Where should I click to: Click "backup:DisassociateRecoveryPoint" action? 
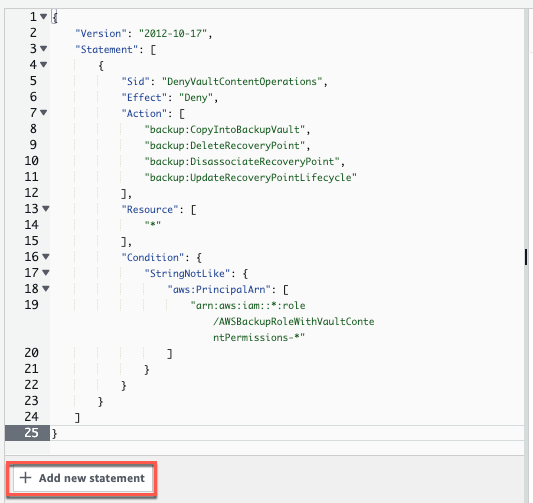(x=242, y=161)
